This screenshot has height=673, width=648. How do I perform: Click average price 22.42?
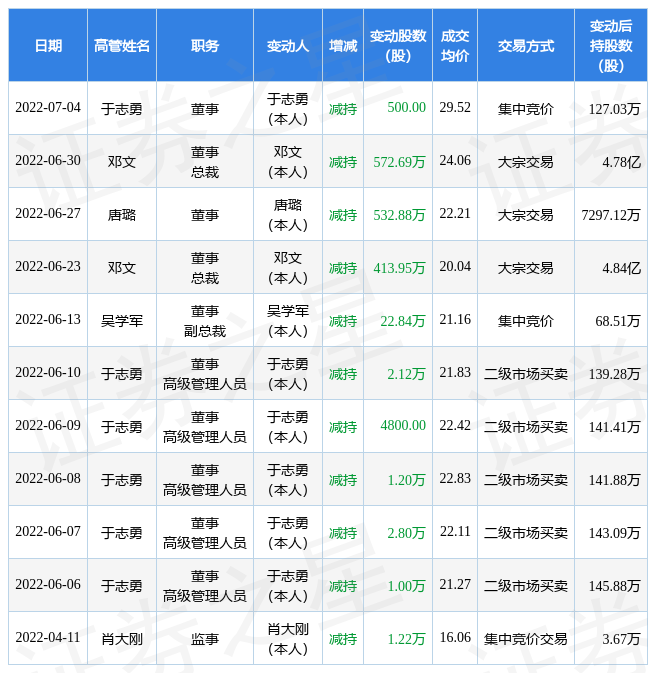pos(455,425)
